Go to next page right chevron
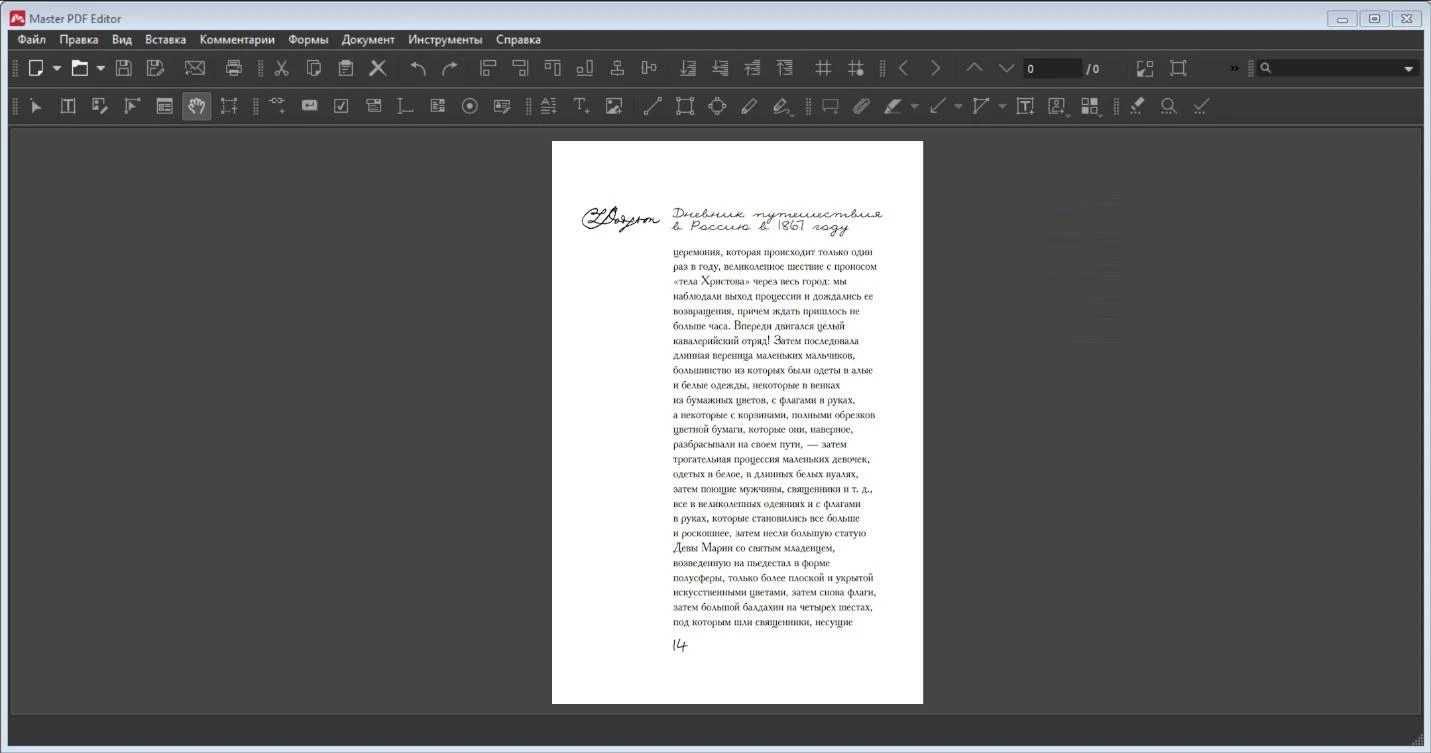 [x=935, y=68]
